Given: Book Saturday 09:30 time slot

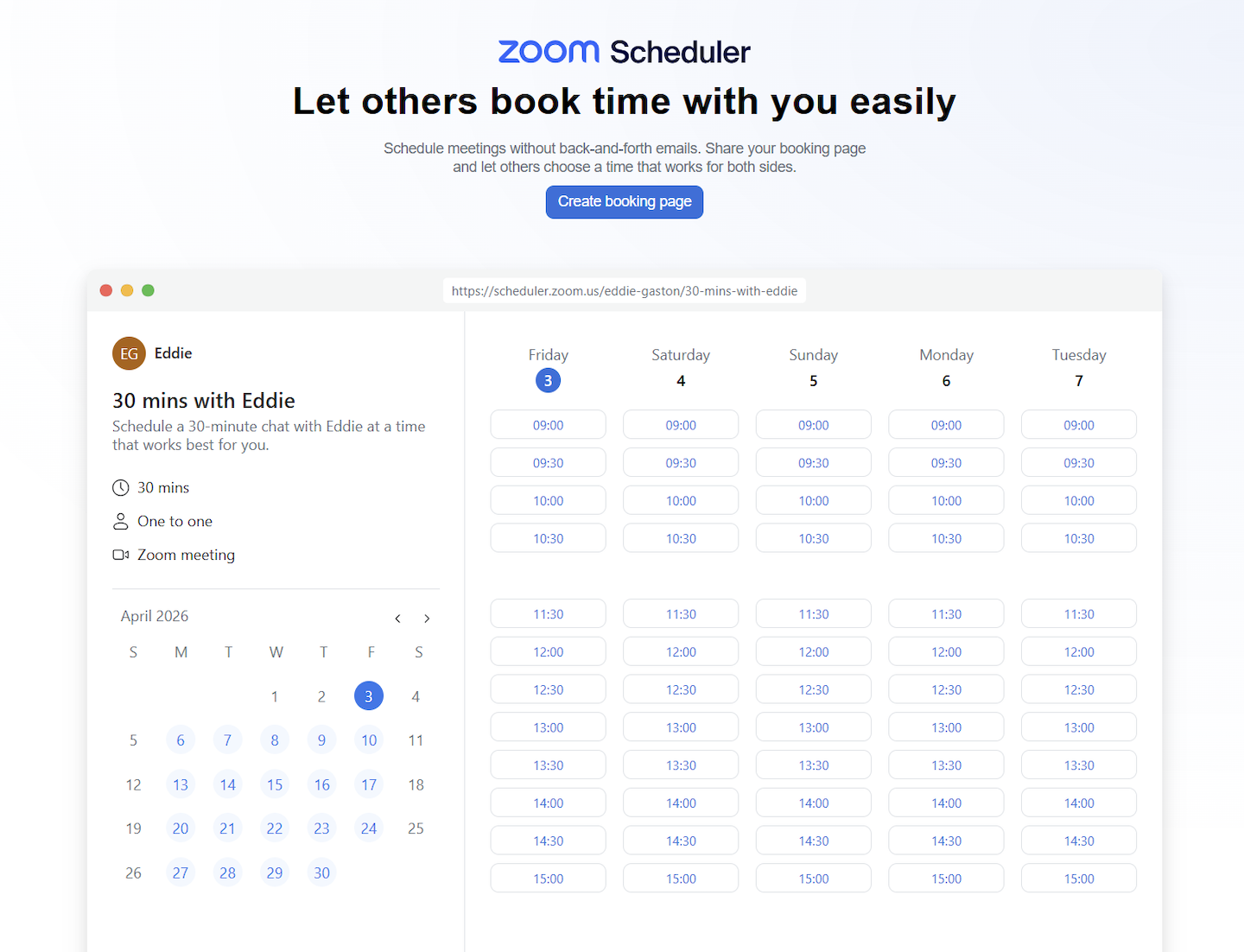Looking at the screenshot, I should 681,463.
